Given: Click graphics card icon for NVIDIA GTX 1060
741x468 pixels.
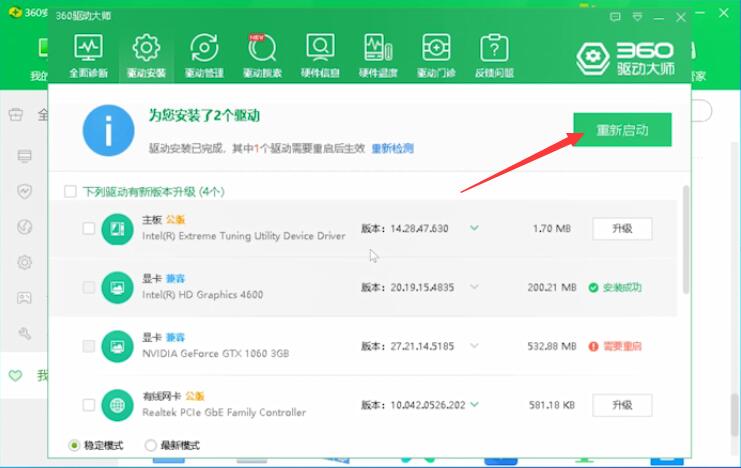Looking at the screenshot, I should (x=117, y=347).
